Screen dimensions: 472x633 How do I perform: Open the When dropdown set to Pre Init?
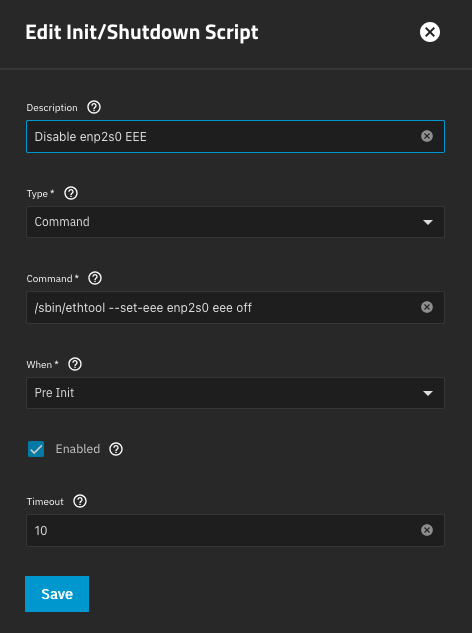click(235, 393)
